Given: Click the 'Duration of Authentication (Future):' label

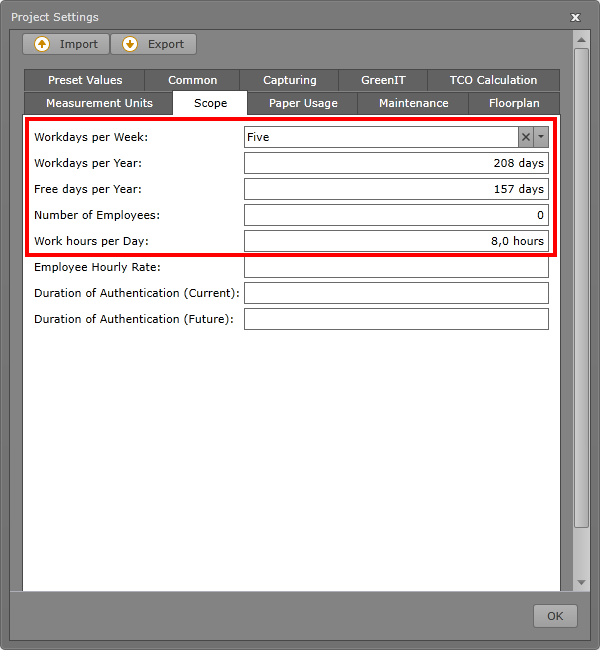Looking at the screenshot, I should pyautogui.click(x=134, y=319).
